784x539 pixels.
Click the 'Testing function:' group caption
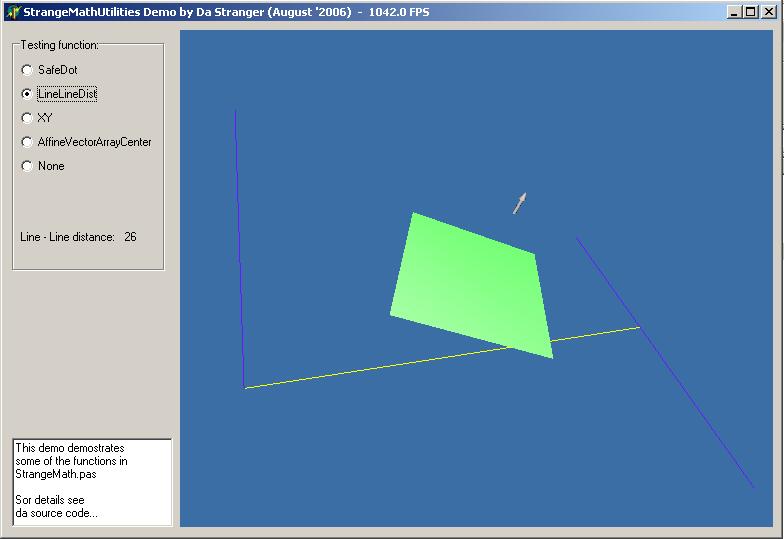60,45
